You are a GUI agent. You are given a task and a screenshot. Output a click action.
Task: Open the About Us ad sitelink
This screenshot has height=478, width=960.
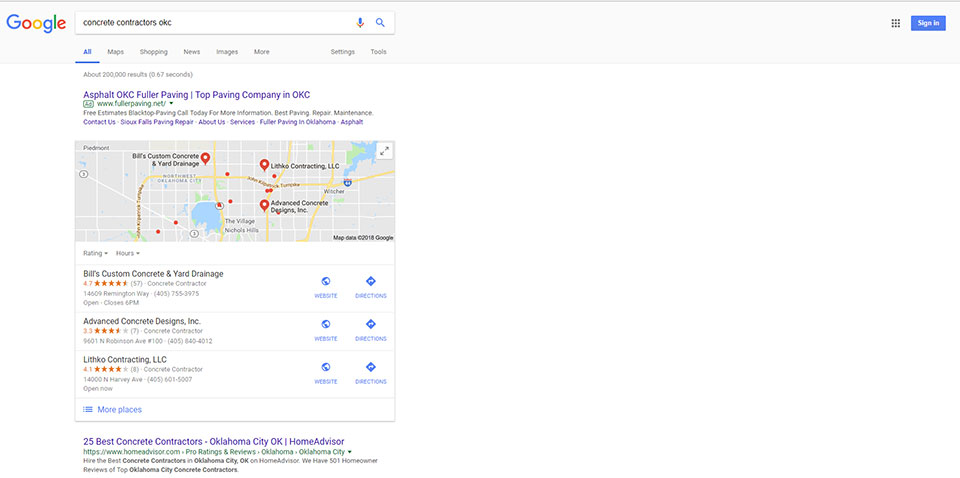coord(212,122)
